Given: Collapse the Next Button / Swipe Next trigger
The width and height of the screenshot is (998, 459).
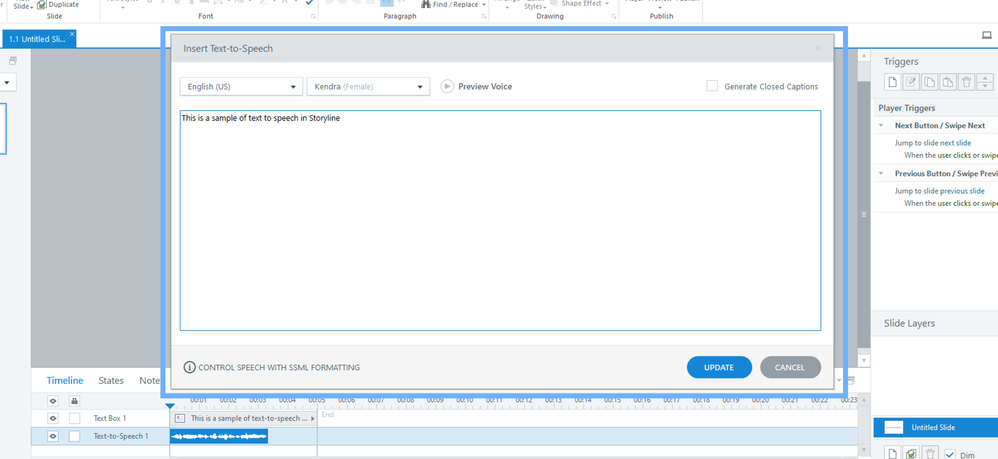Looking at the screenshot, I should (882, 126).
